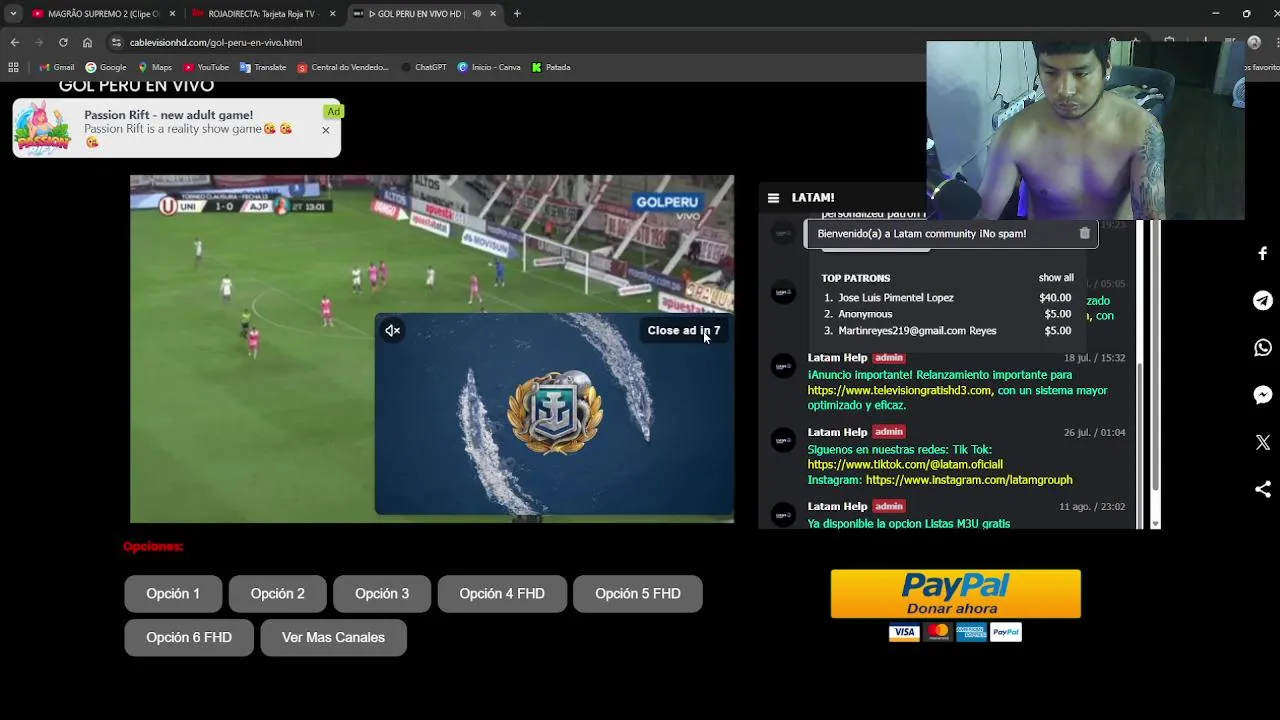Open the Inicio - Canva bookmark

(x=489, y=67)
